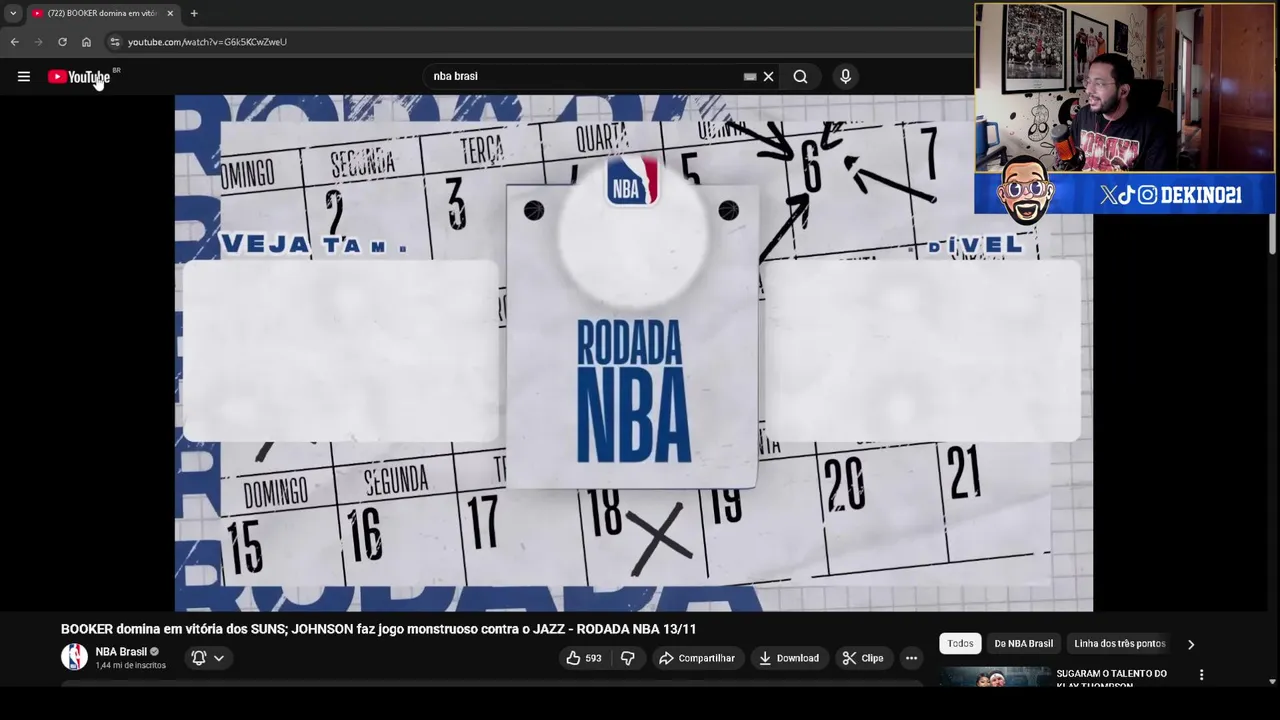Screen dimensions: 1280x720
Task: Create a clip with Clipe
Action: click(863, 658)
